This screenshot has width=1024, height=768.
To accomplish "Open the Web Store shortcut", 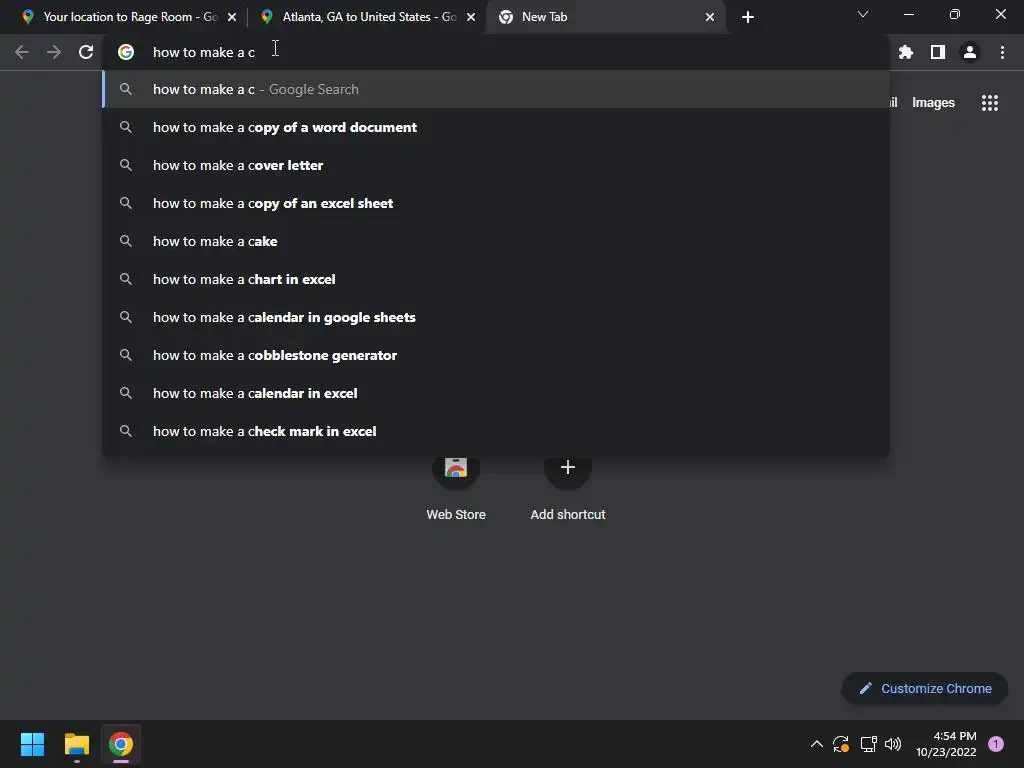I will (x=456, y=487).
